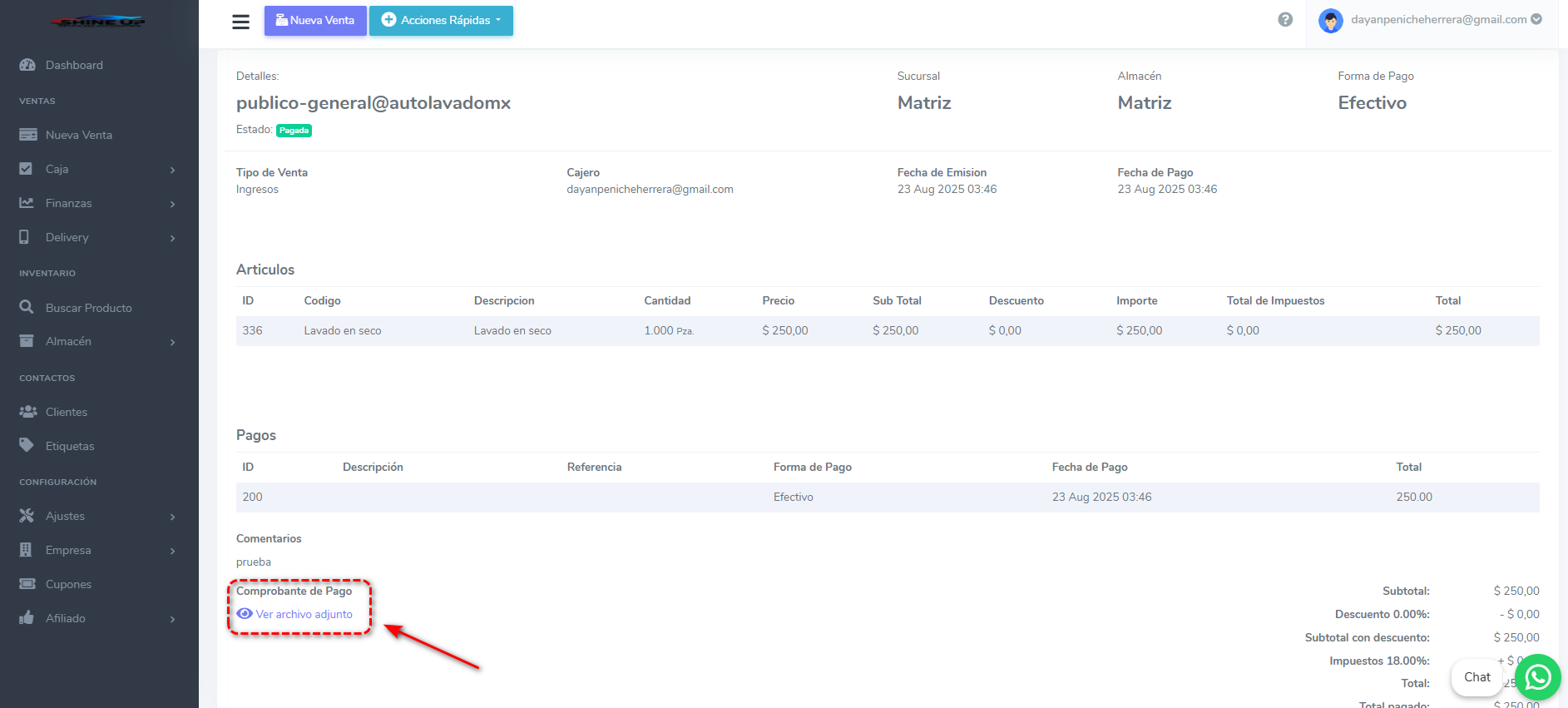Click the Clientes people icon

[x=28, y=412]
